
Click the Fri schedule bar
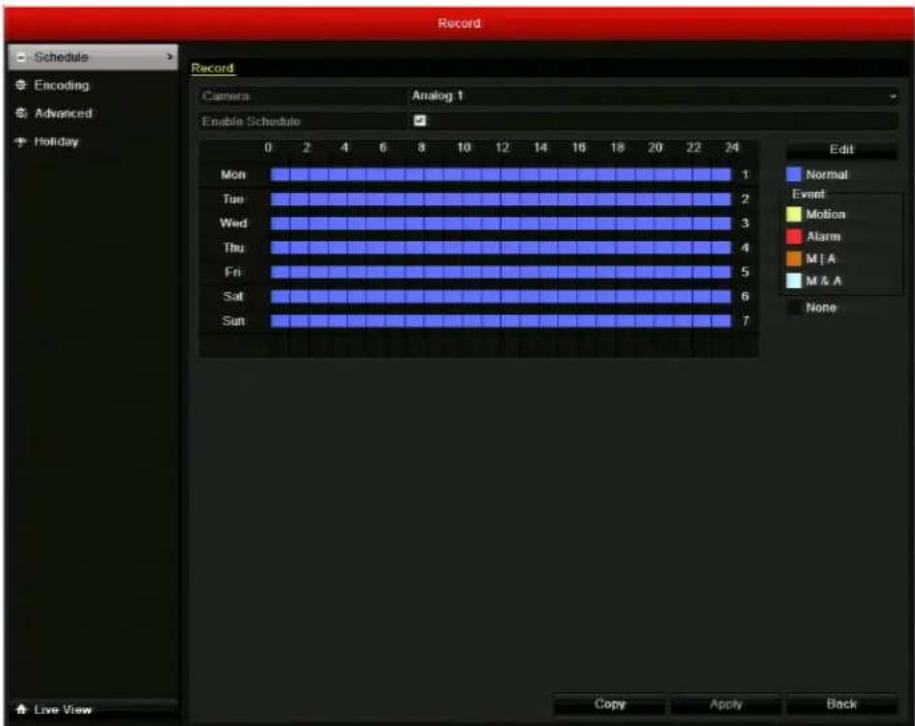pyautogui.click(x=501, y=272)
